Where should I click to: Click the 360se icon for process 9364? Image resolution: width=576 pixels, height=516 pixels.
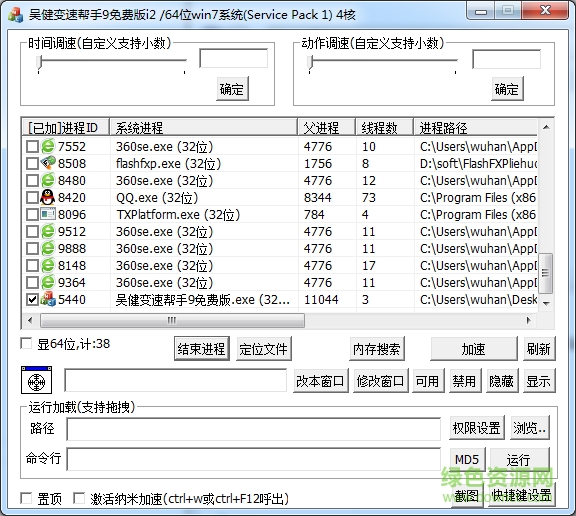coord(48,282)
